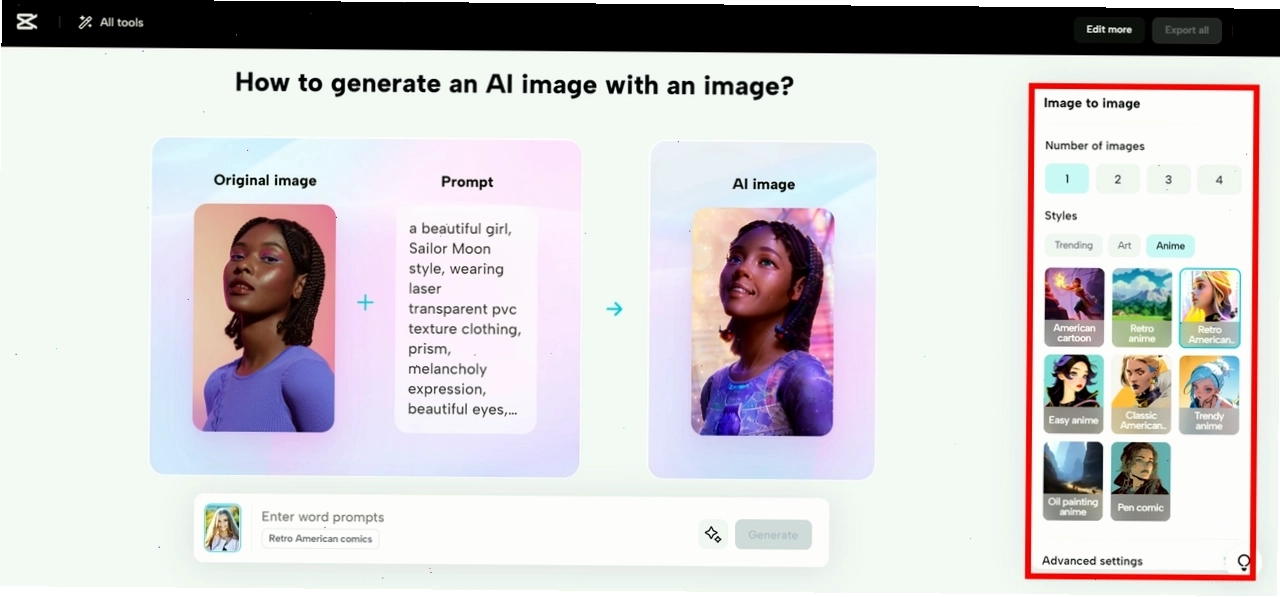Click the CapCut logo icon
The image size is (1280, 597).
pyautogui.click(x=27, y=22)
